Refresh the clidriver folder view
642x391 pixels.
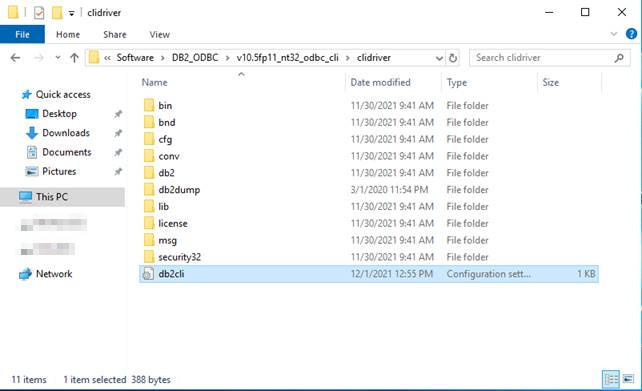point(453,58)
